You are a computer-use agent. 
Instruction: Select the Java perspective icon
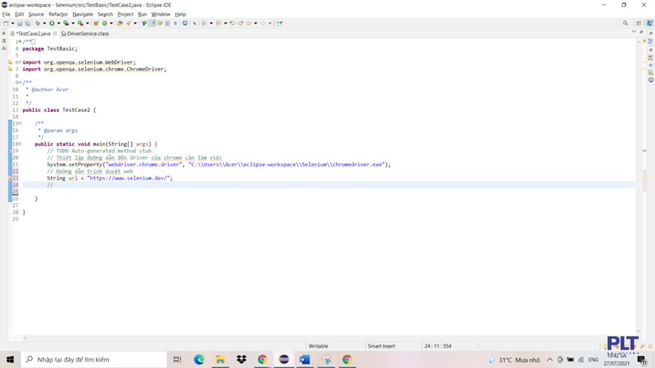click(x=650, y=23)
